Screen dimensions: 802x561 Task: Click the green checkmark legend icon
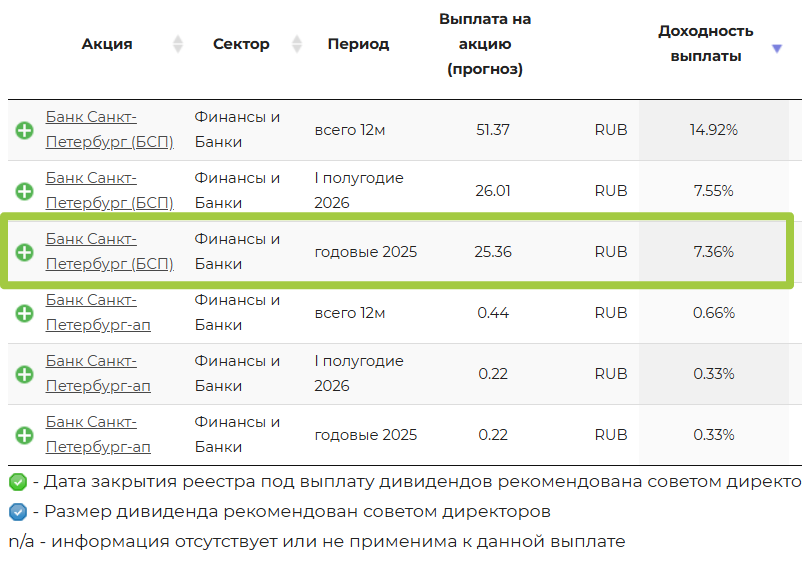point(17,482)
